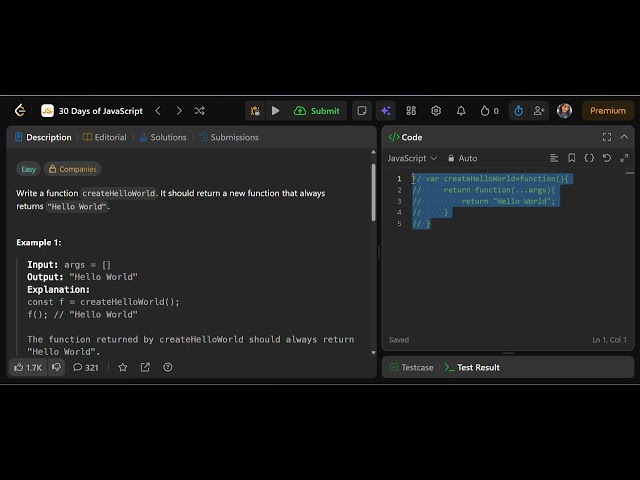
Task: Open the curly braces snippet icon
Action: coord(589,158)
